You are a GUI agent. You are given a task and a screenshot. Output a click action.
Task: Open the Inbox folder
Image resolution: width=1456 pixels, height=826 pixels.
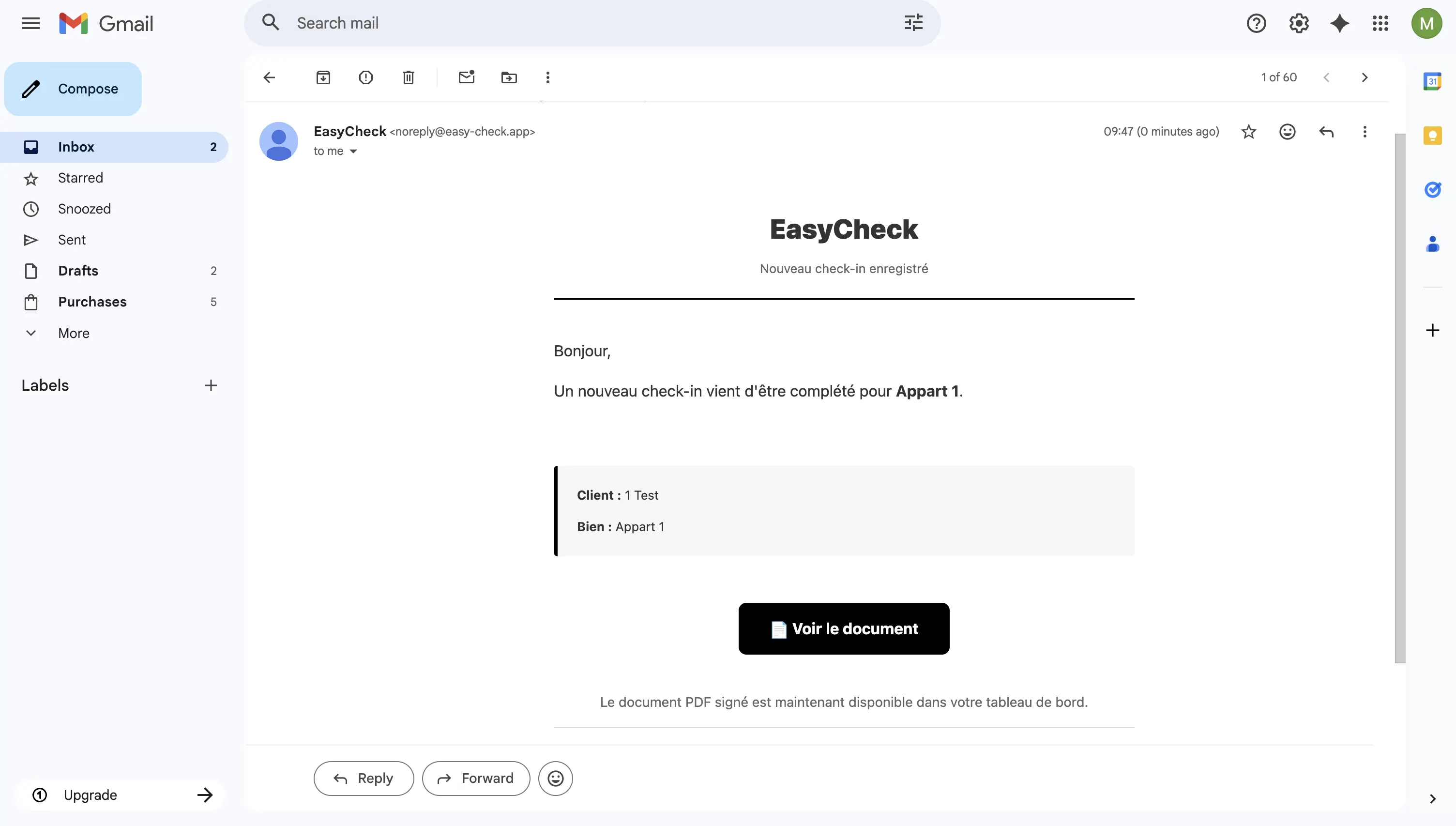coord(76,146)
